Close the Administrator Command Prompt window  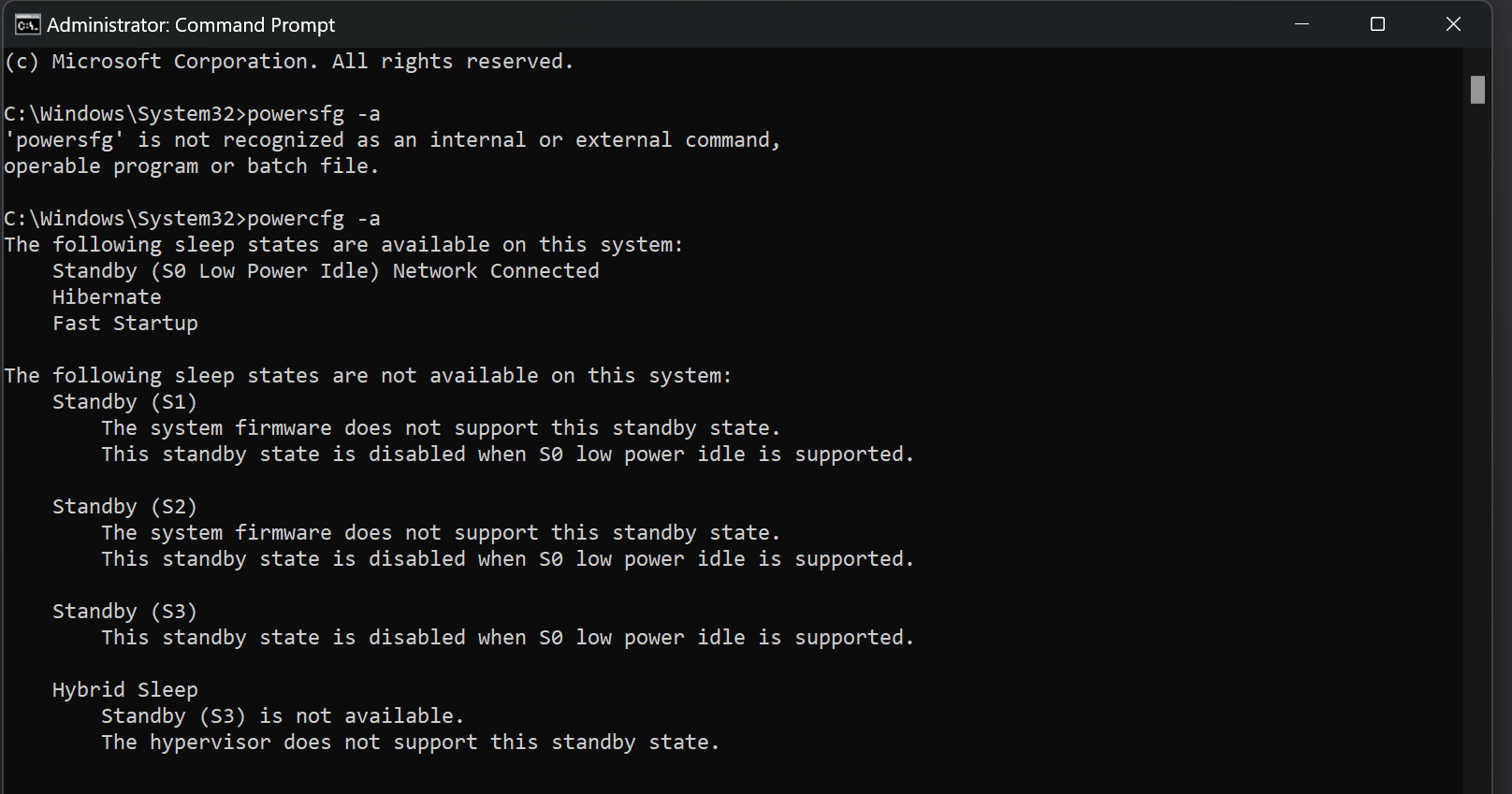(x=1453, y=24)
